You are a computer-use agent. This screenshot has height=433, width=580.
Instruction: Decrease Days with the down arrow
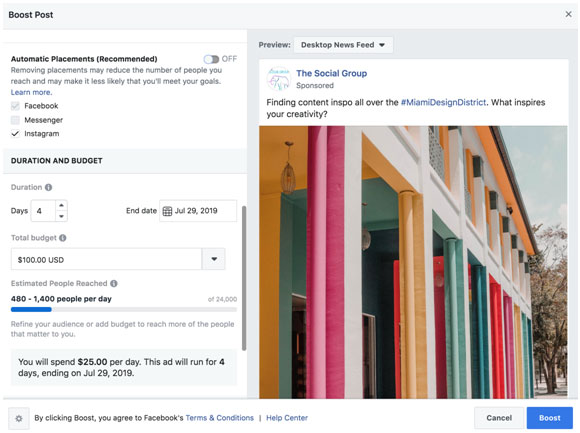(x=61, y=216)
